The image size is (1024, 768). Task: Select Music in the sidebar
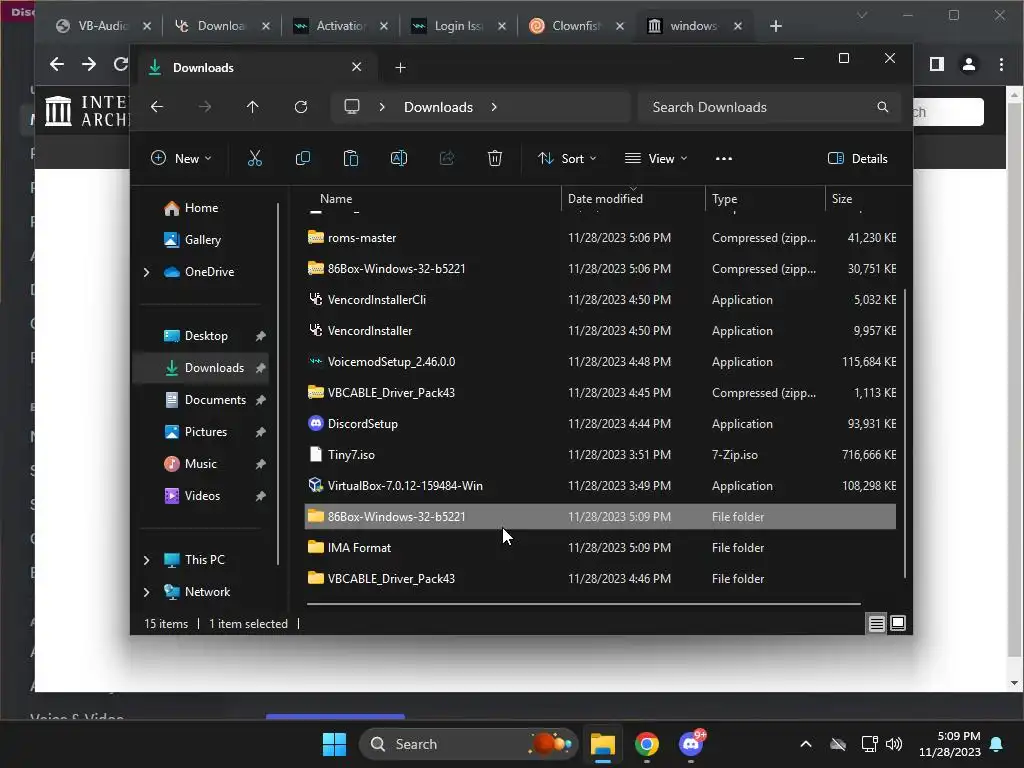(202, 464)
